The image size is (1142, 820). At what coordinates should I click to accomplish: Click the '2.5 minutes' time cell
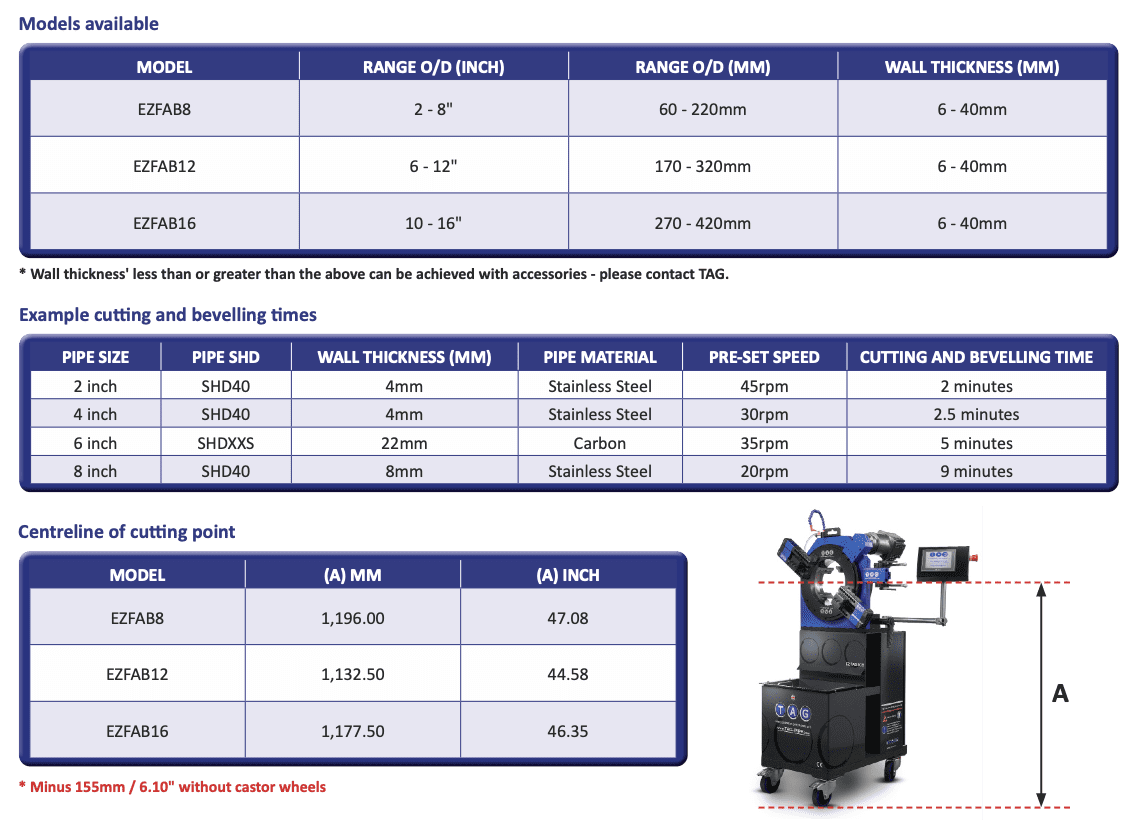(977, 414)
